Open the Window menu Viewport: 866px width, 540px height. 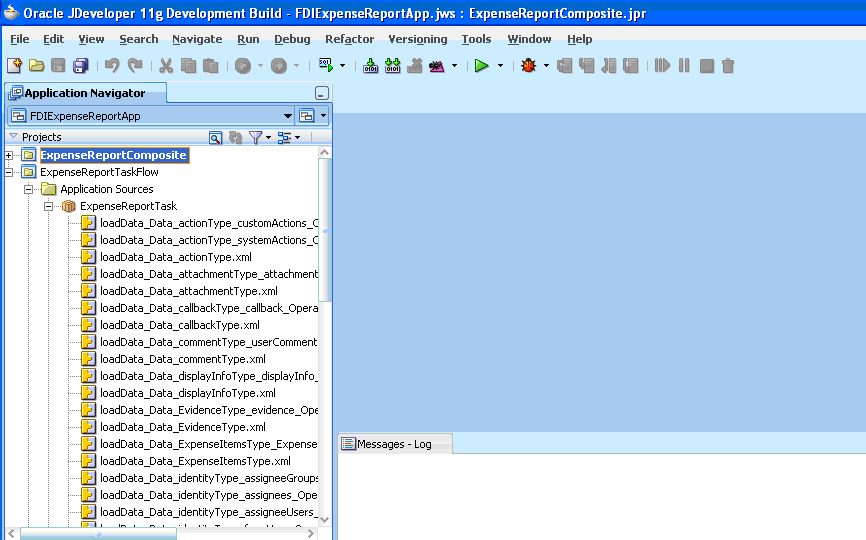coord(529,39)
